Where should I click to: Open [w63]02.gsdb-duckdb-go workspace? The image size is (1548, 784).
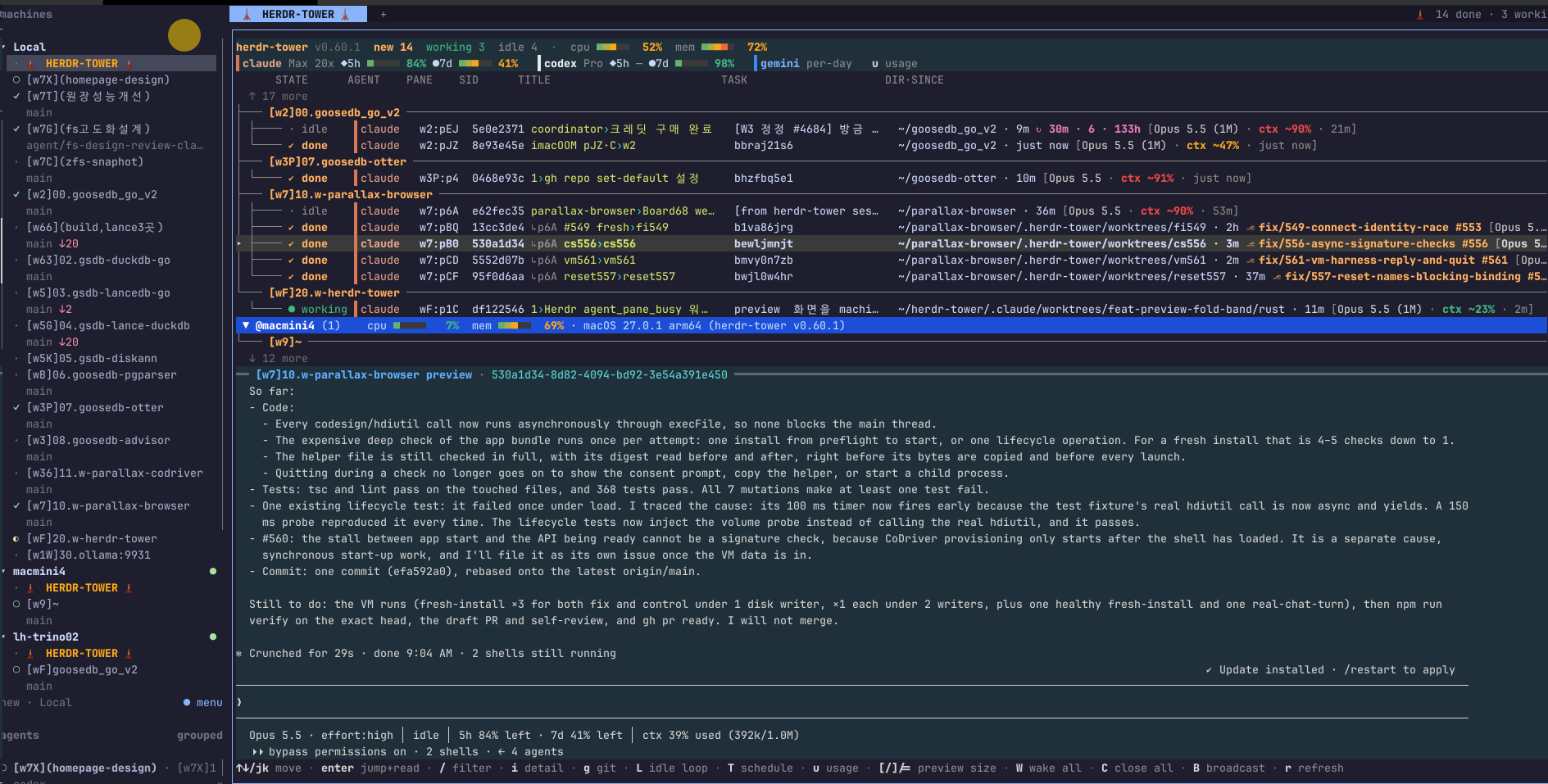point(98,260)
